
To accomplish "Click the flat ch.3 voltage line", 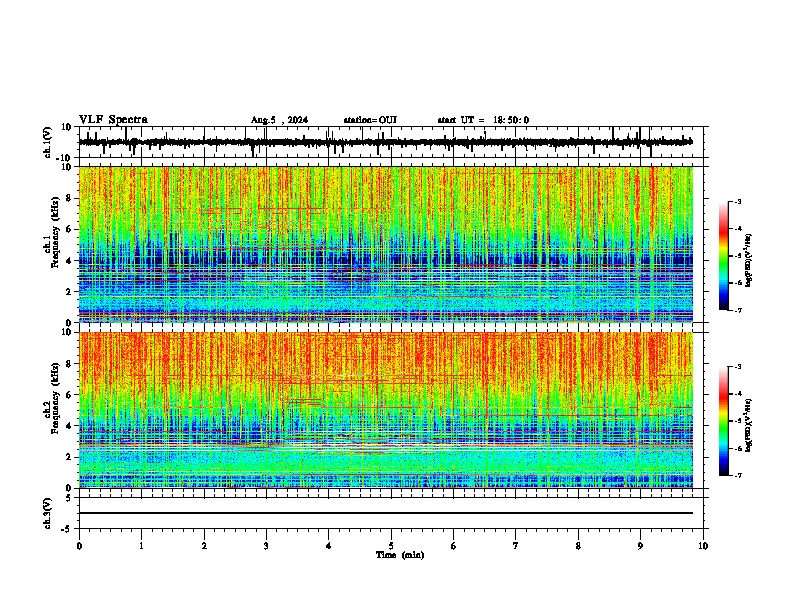I will [x=386, y=513].
